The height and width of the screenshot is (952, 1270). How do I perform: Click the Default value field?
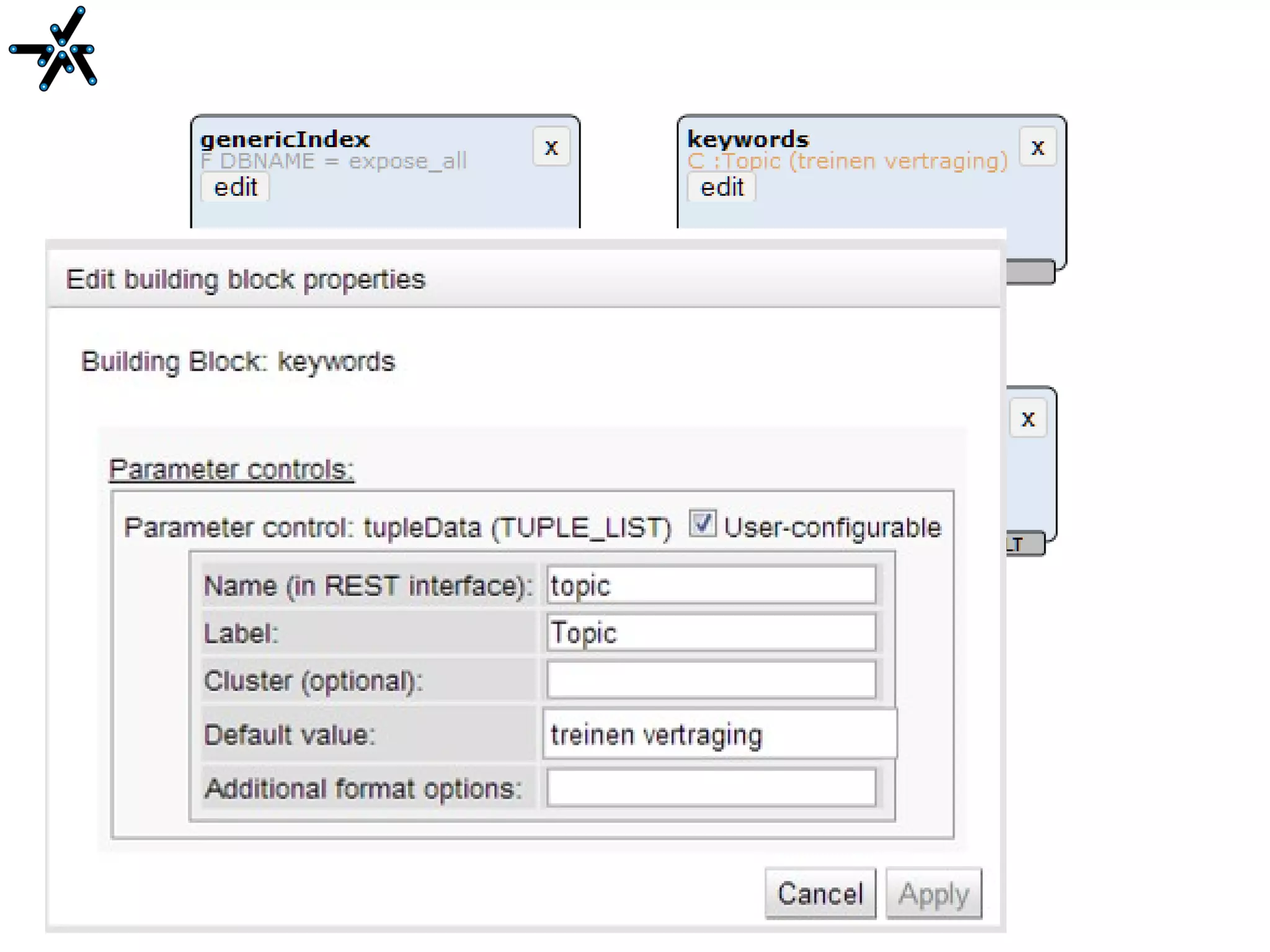click(x=719, y=734)
